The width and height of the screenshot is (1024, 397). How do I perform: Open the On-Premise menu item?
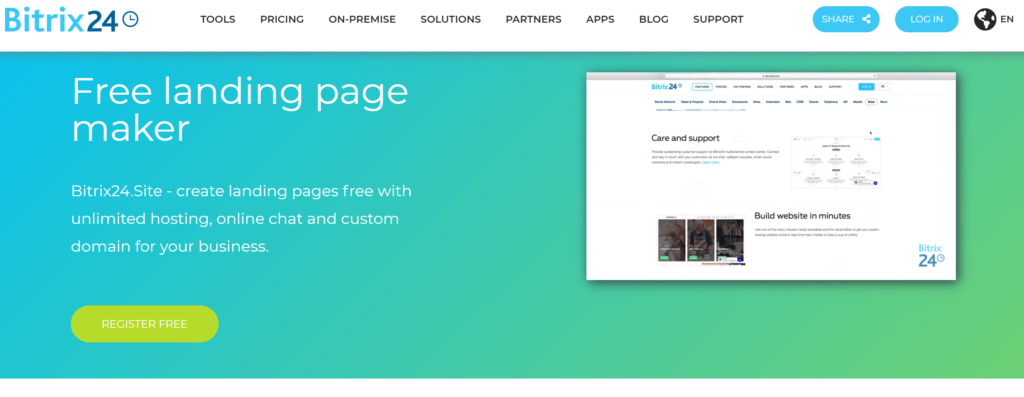(362, 20)
